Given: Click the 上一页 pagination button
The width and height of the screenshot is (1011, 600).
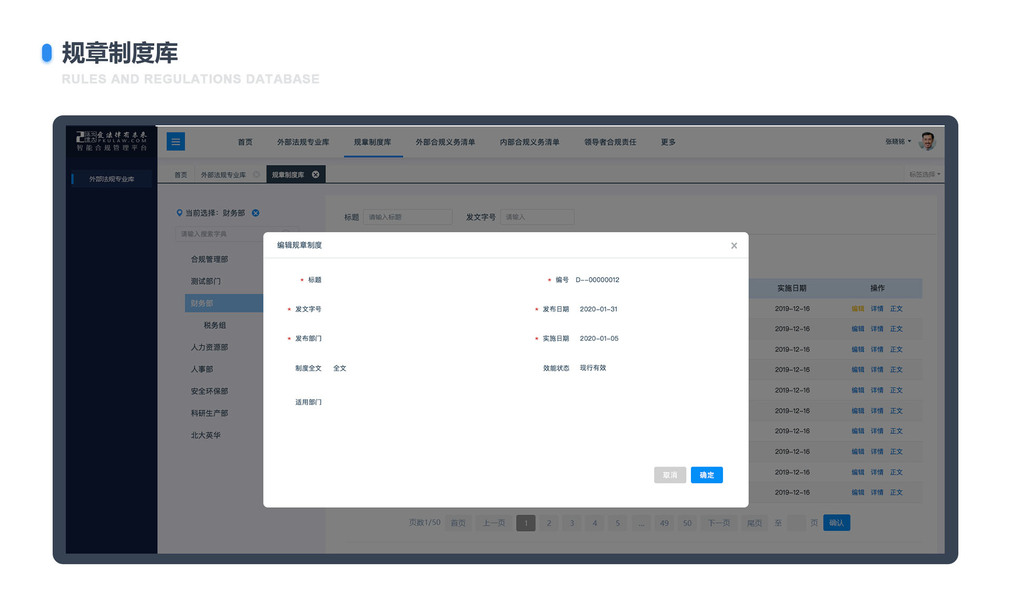Looking at the screenshot, I should pyautogui.click(x=494, y=523).
